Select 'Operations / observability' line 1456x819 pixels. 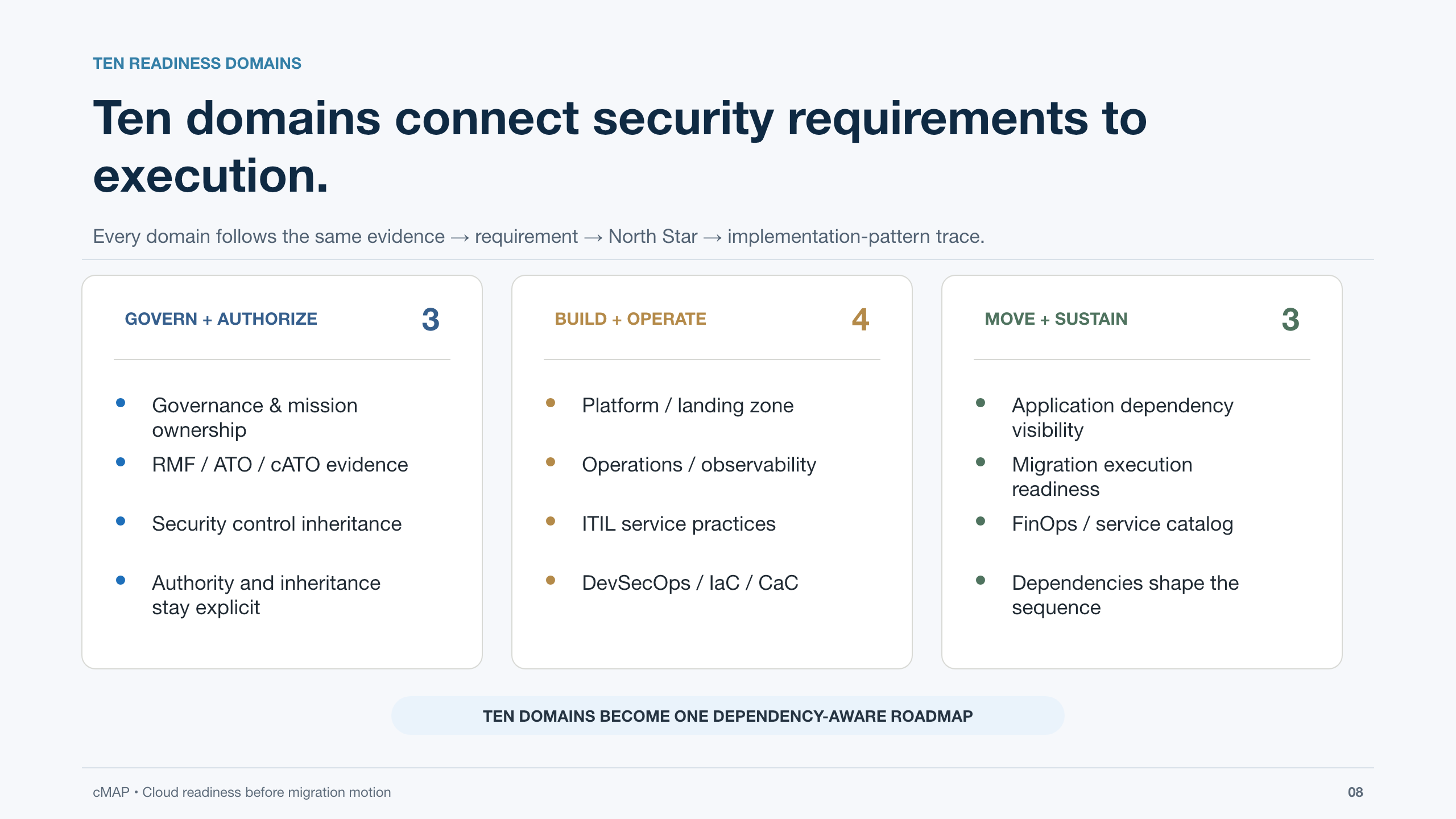tap(699, 465)
